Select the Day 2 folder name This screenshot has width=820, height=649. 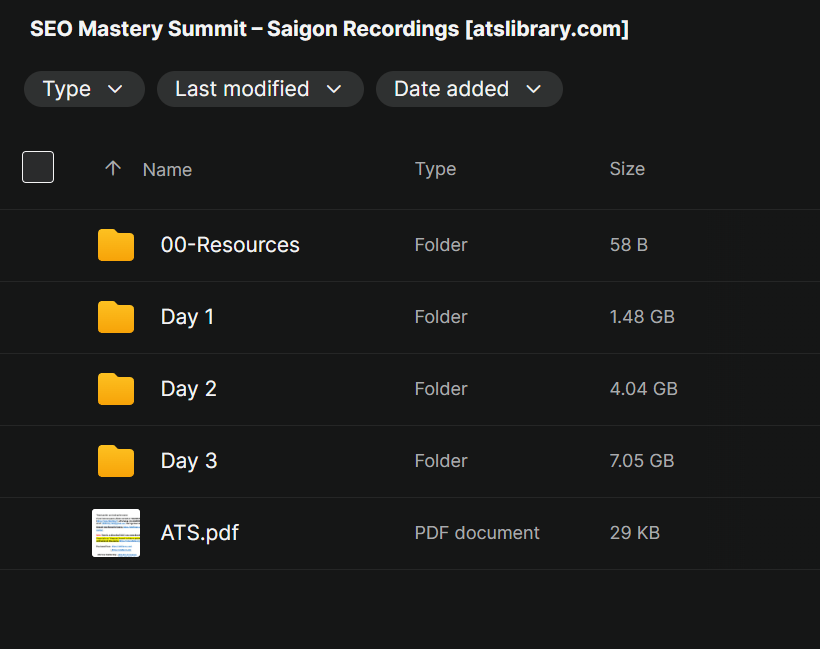188,389
